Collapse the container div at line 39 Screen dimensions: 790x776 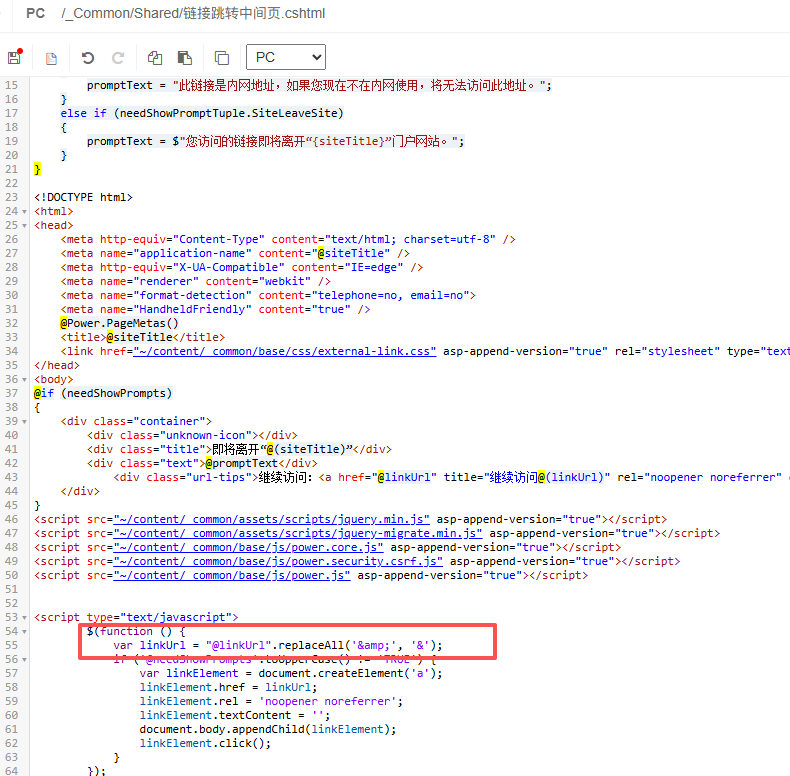26,421
